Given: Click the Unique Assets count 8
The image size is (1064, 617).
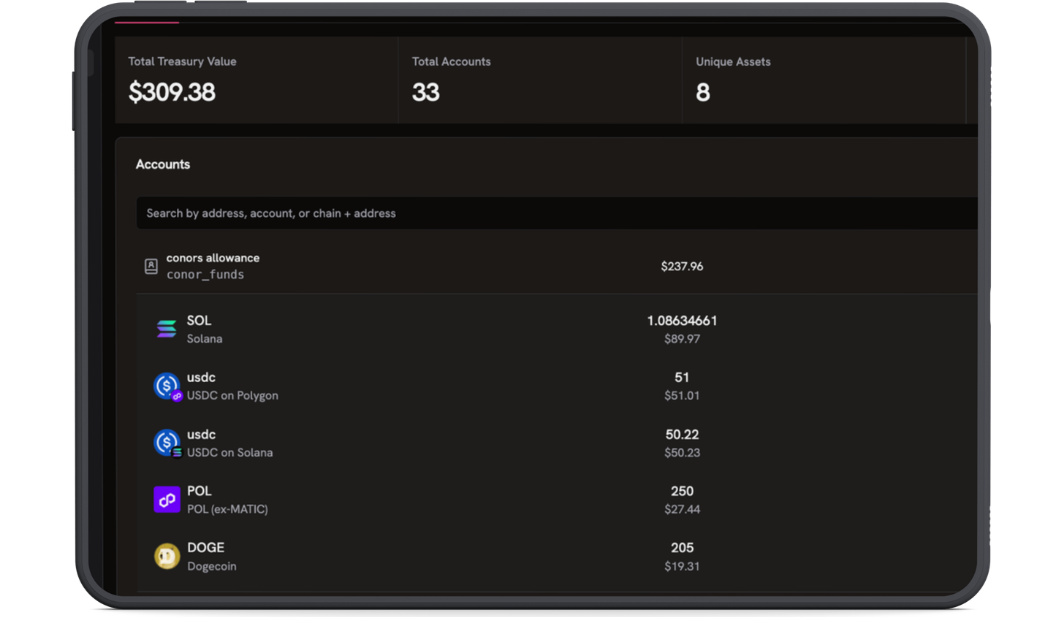Looking at the screenshot, I should coord(703,92).
